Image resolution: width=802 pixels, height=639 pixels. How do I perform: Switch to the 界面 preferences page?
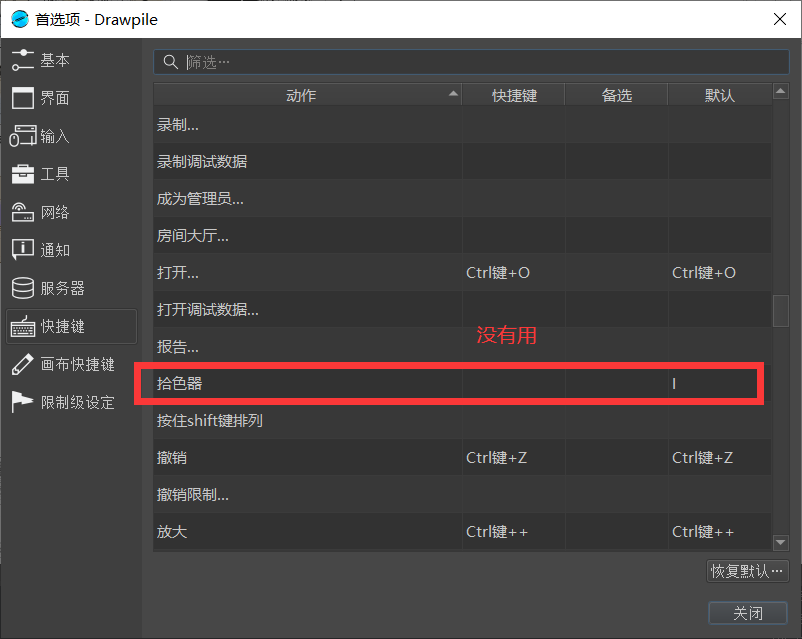pyautogui.click(x=72, y=98)
